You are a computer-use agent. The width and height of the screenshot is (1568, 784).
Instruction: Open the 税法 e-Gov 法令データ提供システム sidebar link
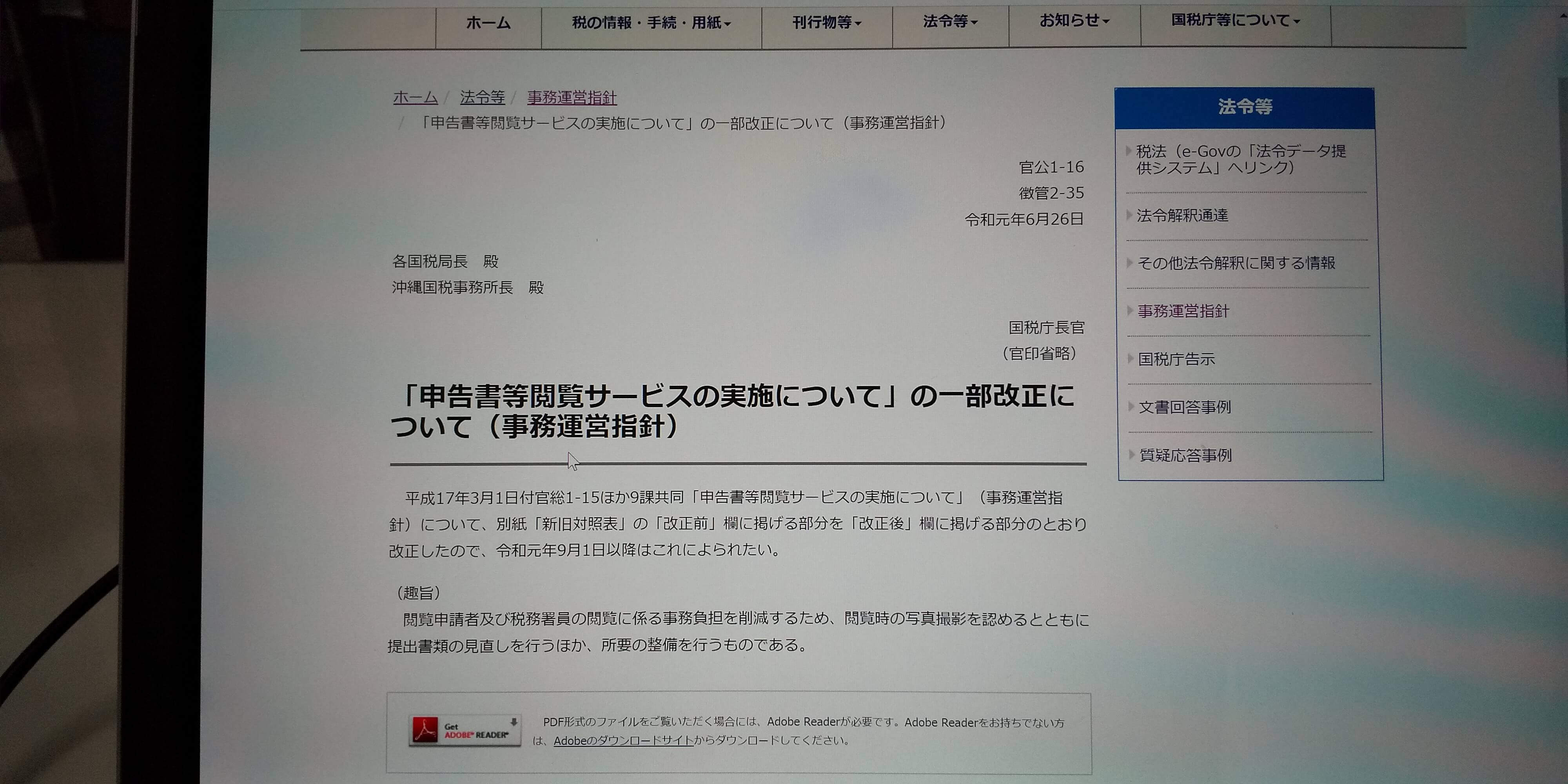[1241, 160]
